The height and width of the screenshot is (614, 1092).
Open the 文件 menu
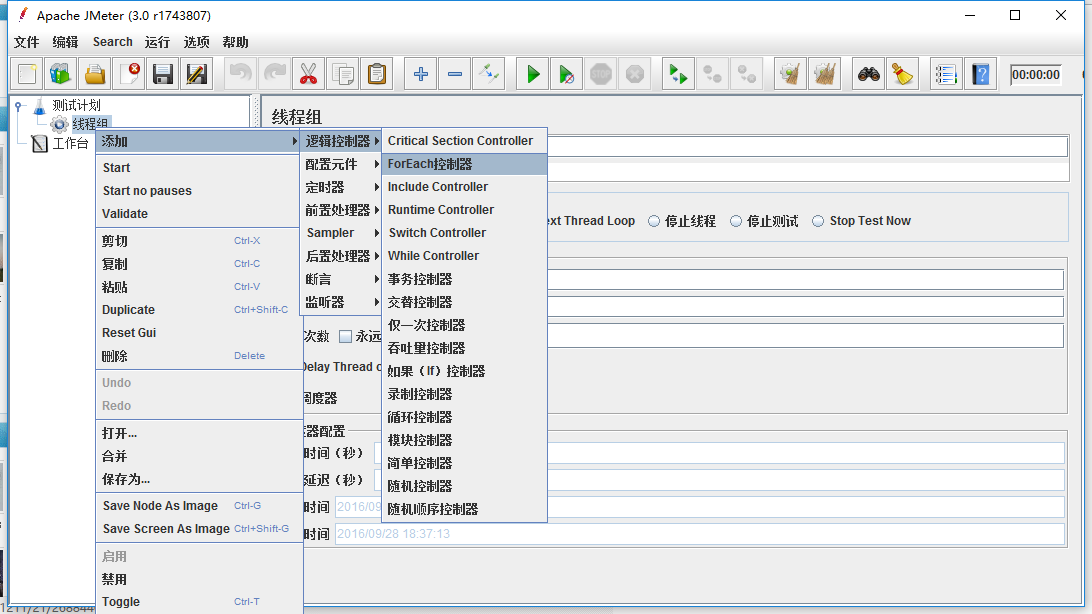click(x=26, y=42)
